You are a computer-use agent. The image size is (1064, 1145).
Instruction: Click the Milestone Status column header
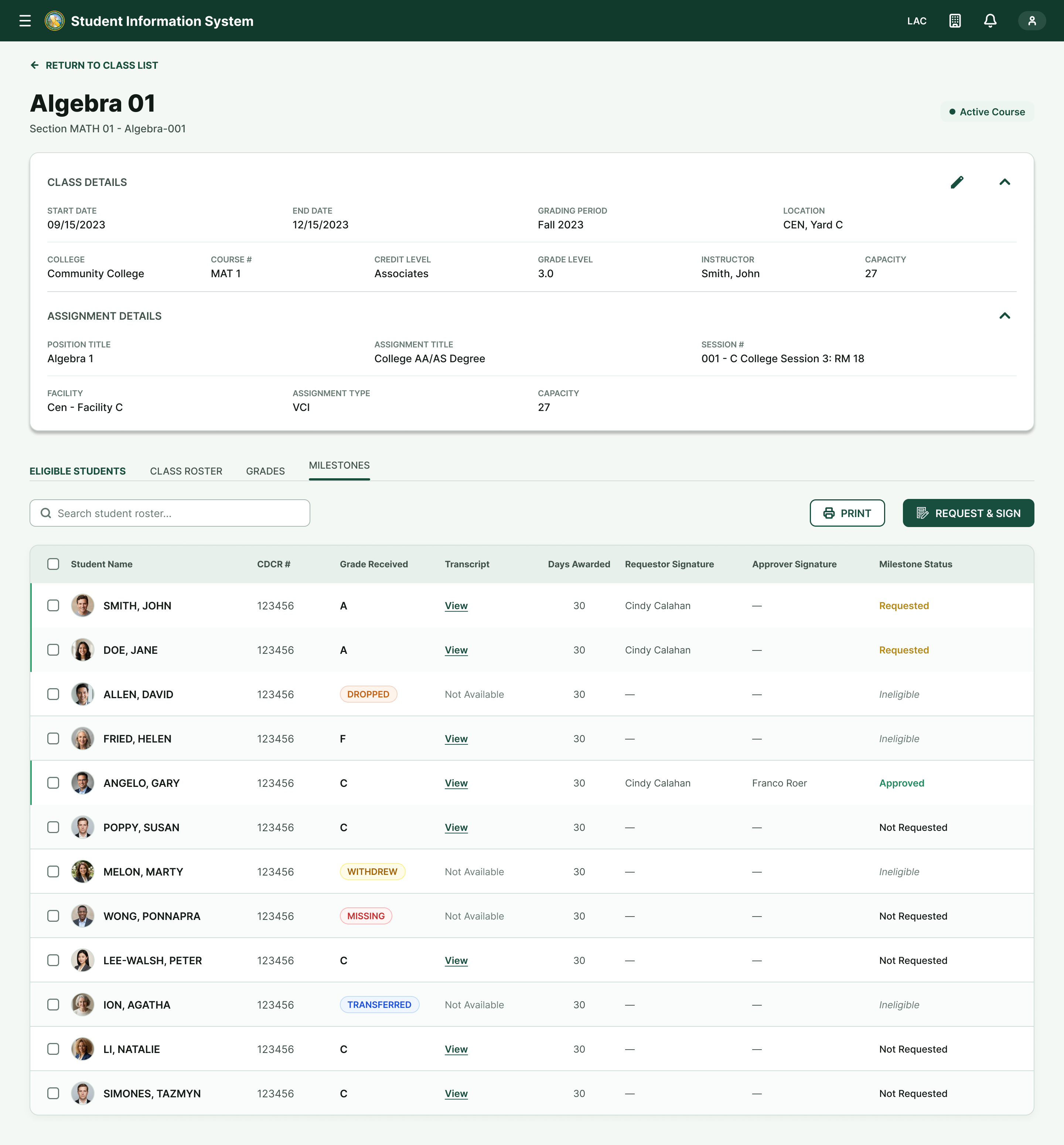coord(915,564)
